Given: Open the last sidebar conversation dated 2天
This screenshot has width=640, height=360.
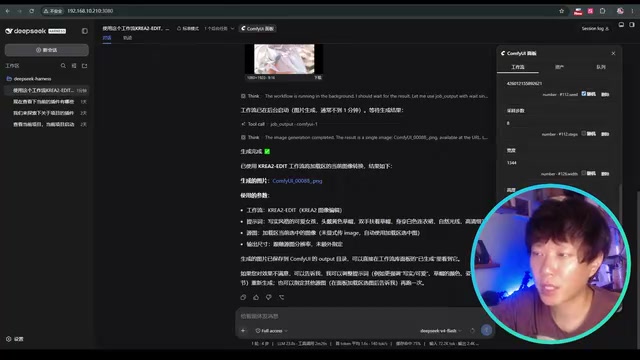Looking at the screenshot, I should [x=47, y=124].
